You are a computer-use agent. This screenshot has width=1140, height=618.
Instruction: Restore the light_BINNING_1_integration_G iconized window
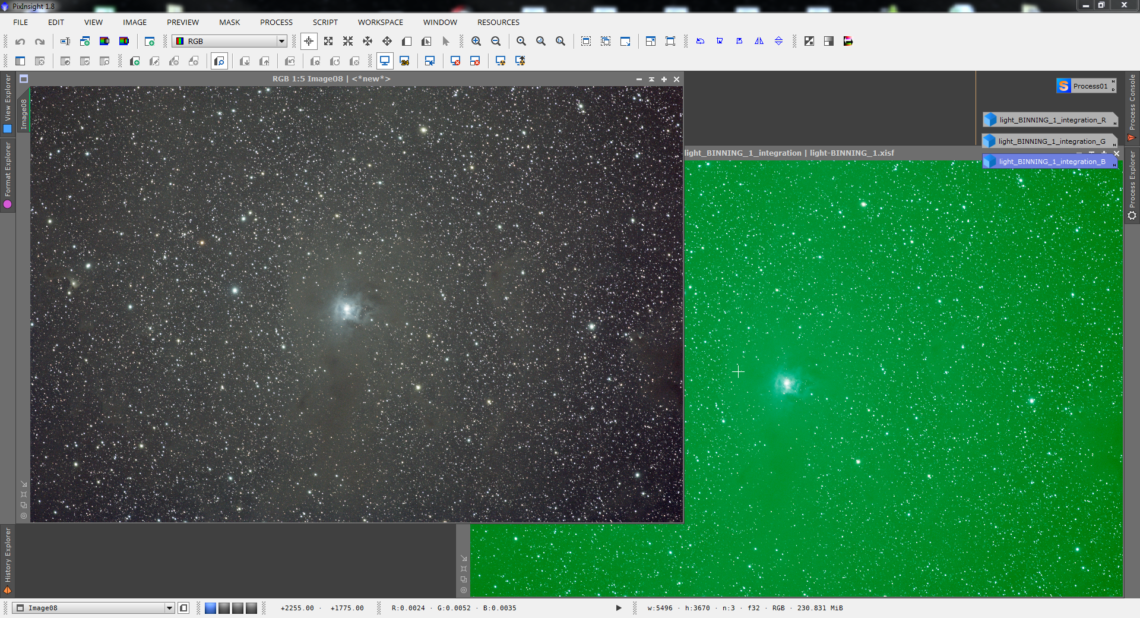coord(1050,140)
